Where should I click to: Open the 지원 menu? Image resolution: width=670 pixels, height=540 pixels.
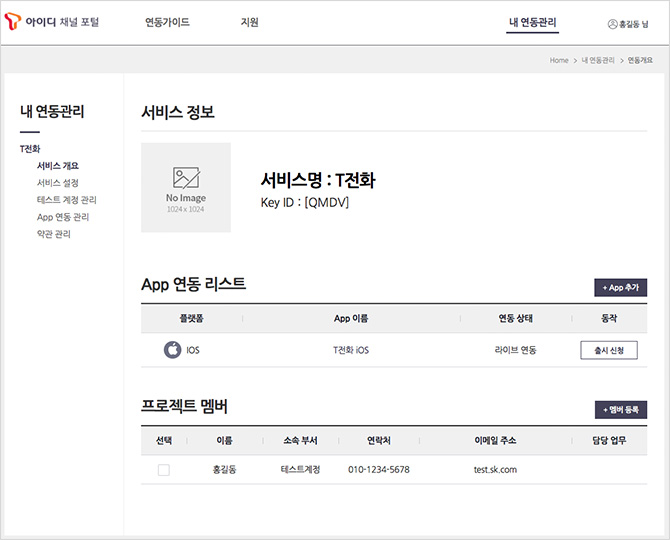tap(250, 22)
